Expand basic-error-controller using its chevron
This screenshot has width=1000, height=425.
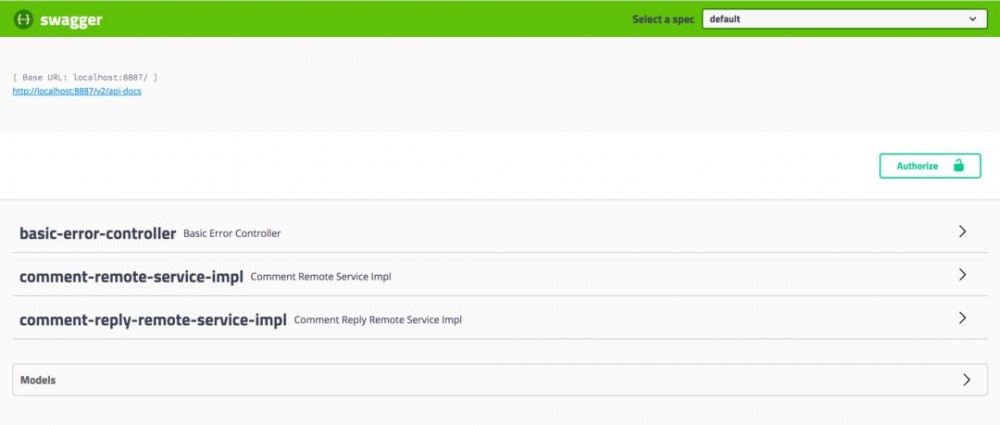[x=963, y=232]
